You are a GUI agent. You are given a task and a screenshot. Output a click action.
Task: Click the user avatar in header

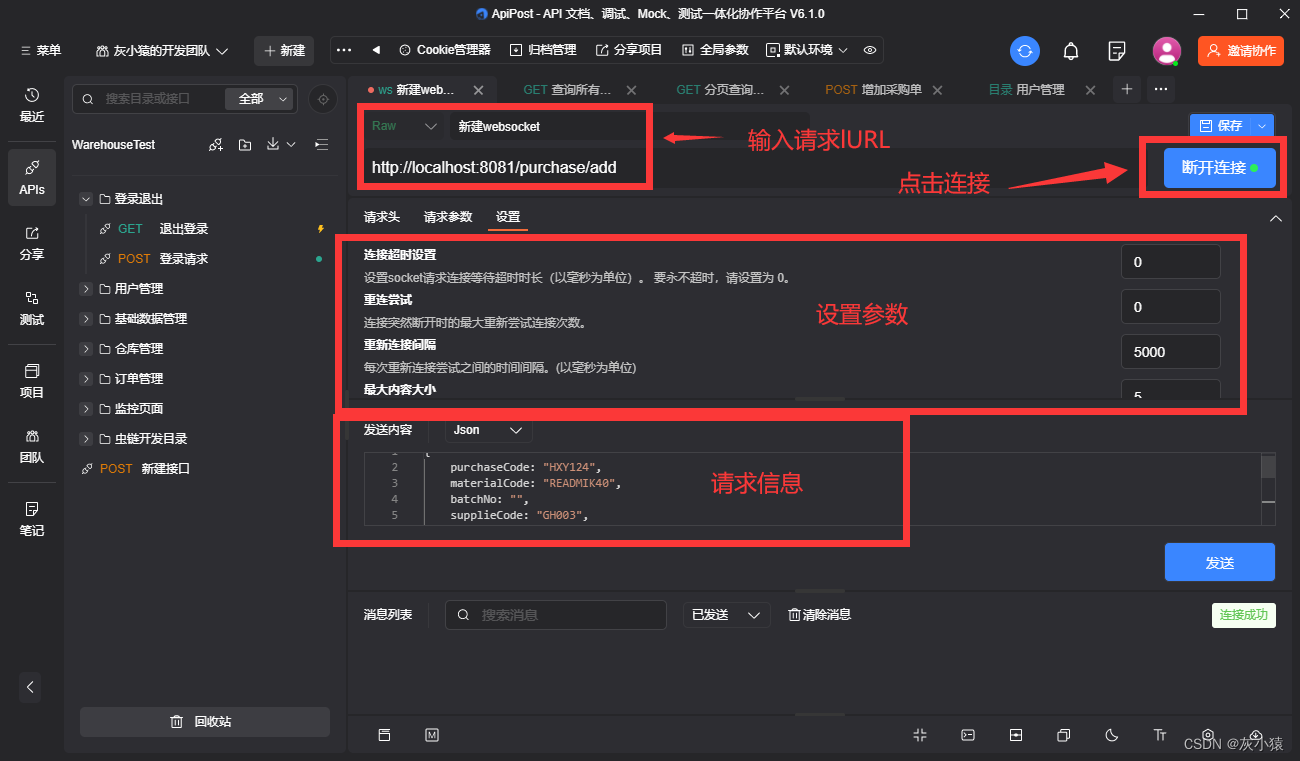(1166, 51)
